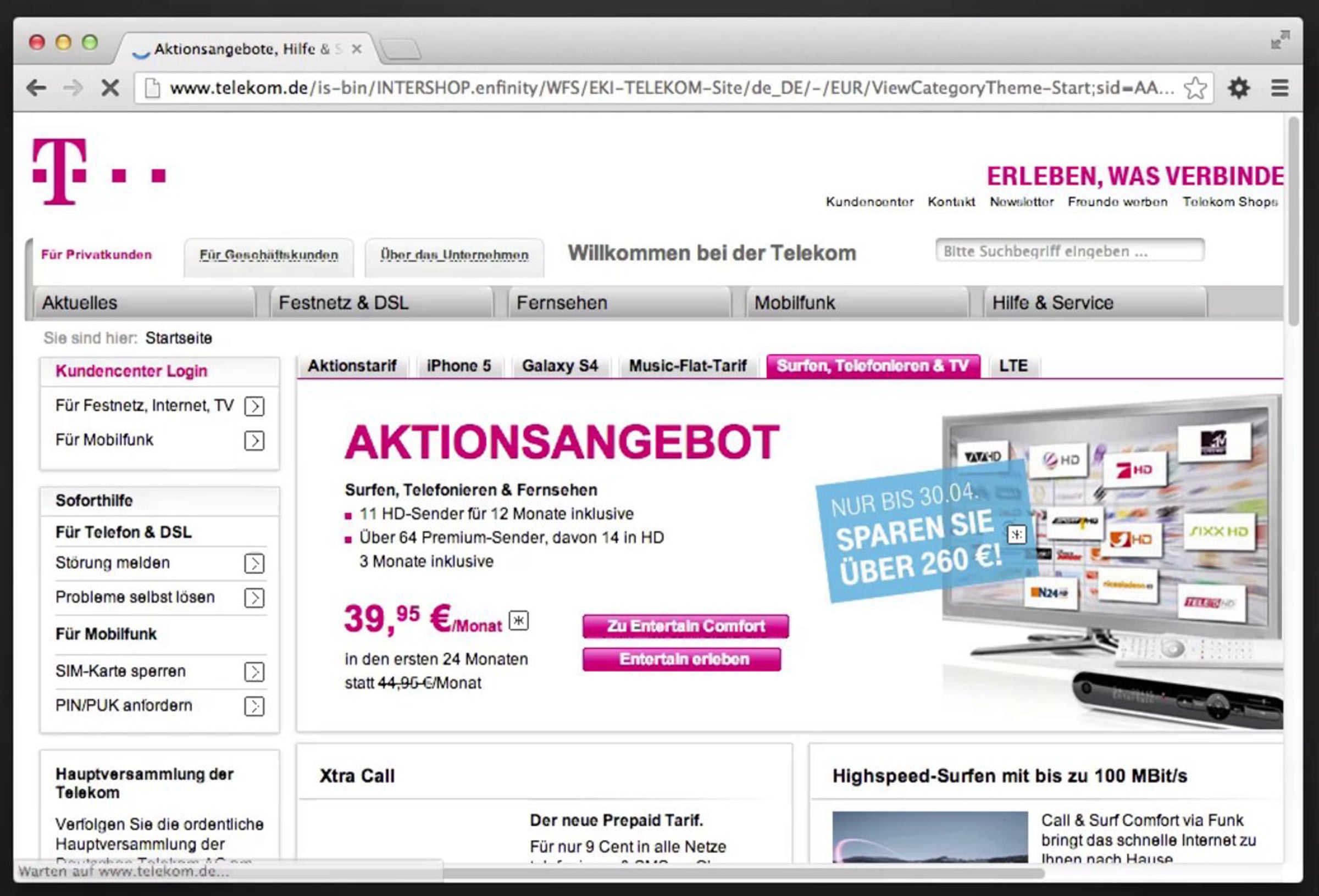Open the Kundencenter link in the header
This screenshot has width=1319, height=896.
pos(869,202)
